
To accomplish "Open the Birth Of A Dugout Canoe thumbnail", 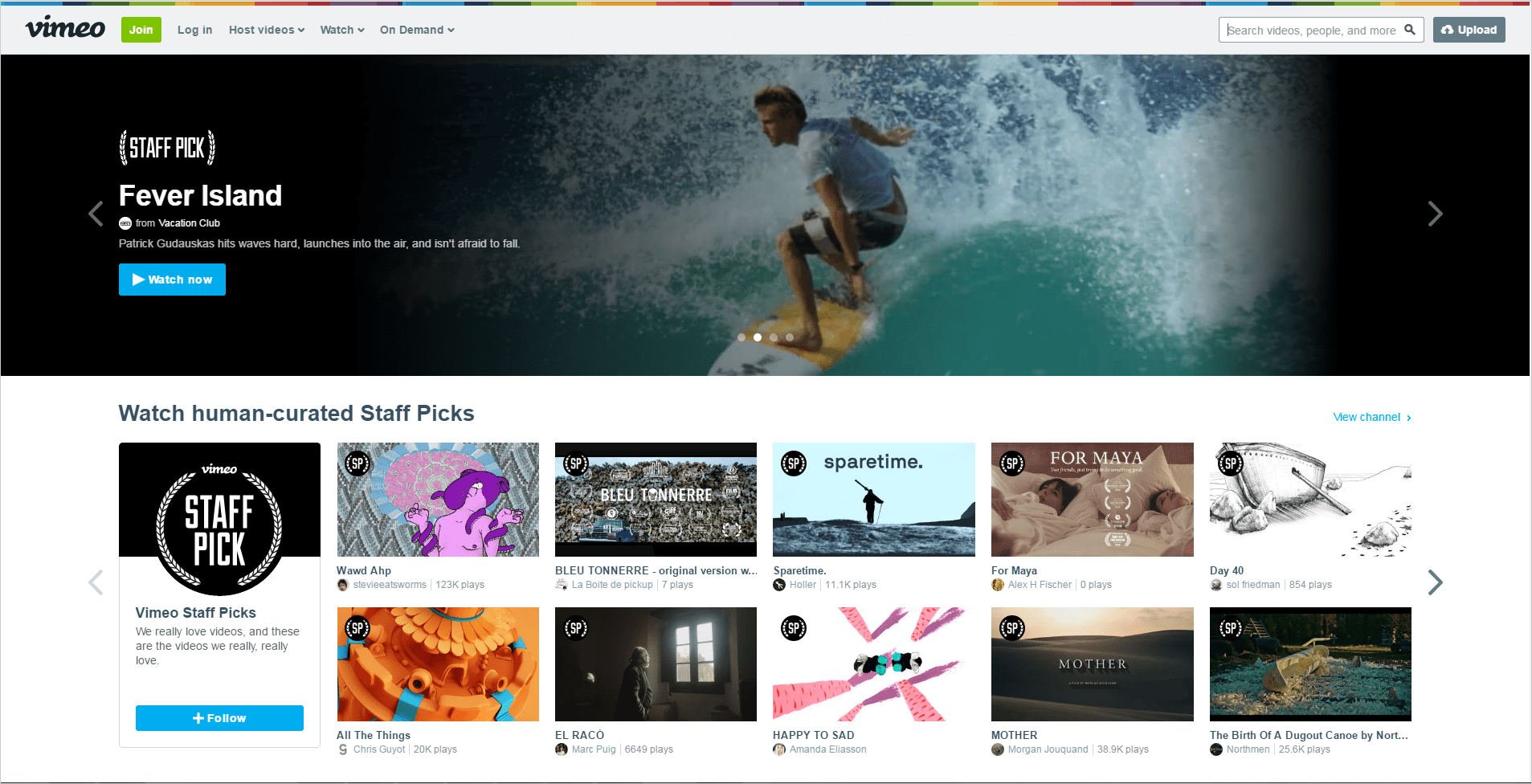I will 1310,664.
